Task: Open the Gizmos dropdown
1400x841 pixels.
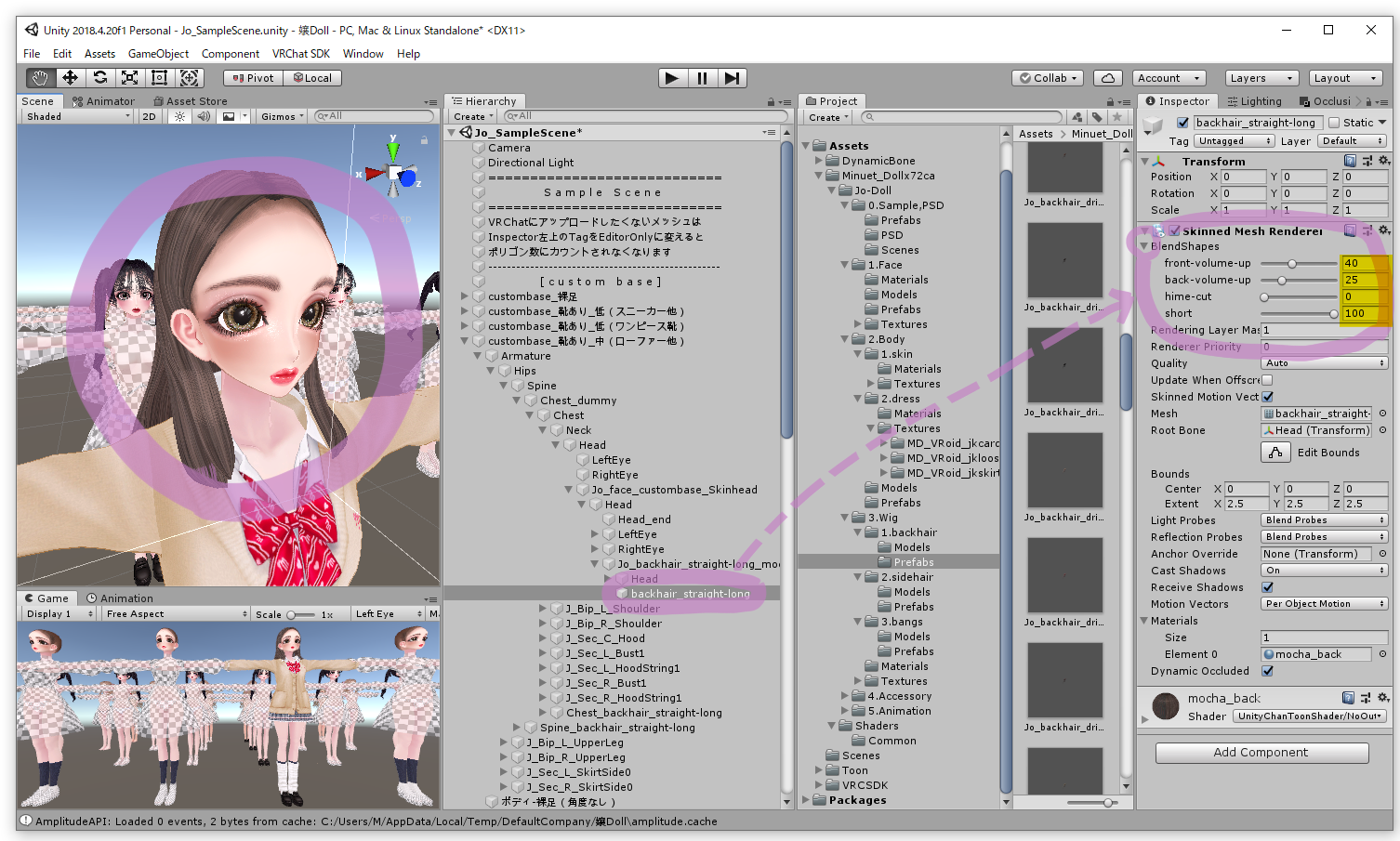Action: tap(283, 116)
